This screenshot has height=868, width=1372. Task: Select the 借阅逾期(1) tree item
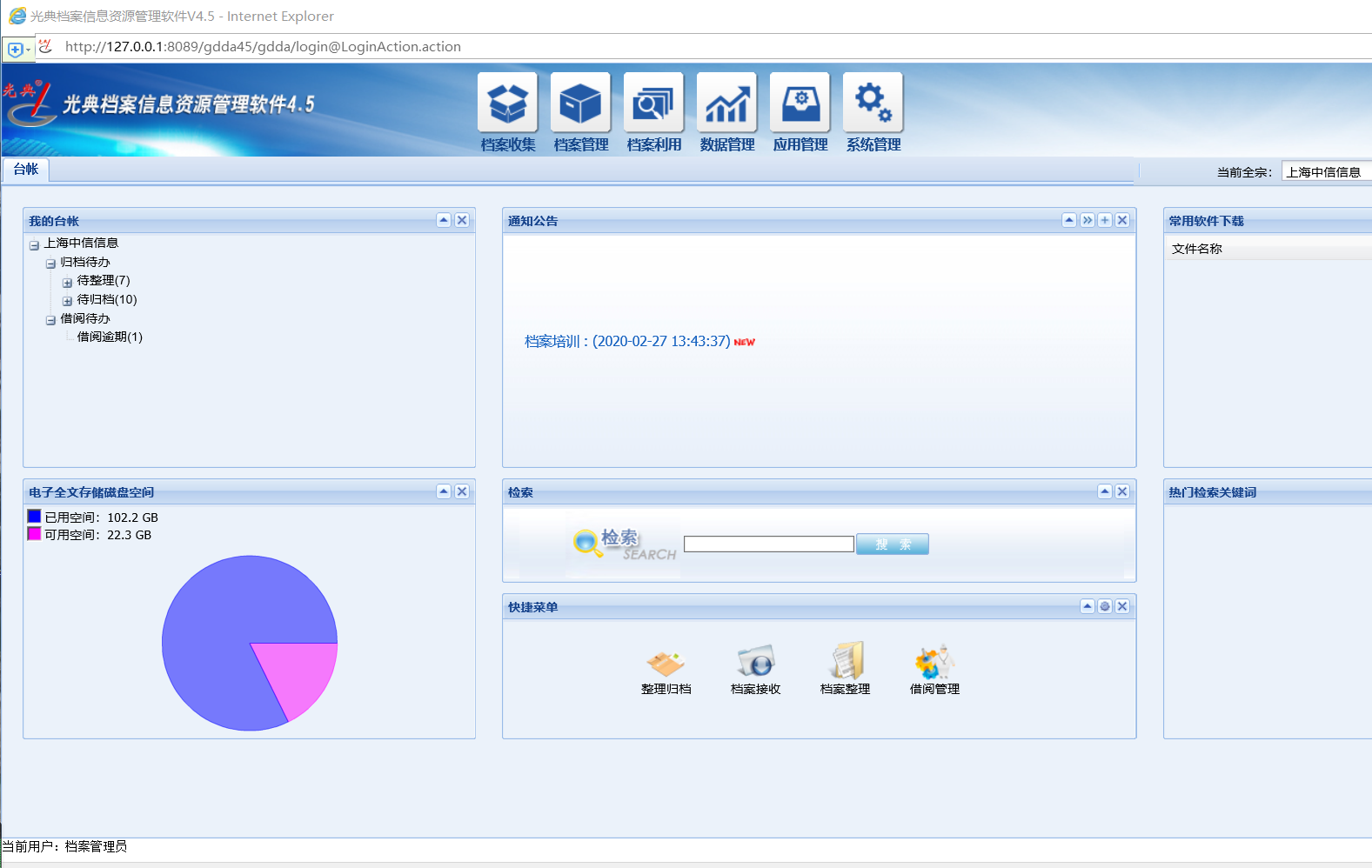110,337
